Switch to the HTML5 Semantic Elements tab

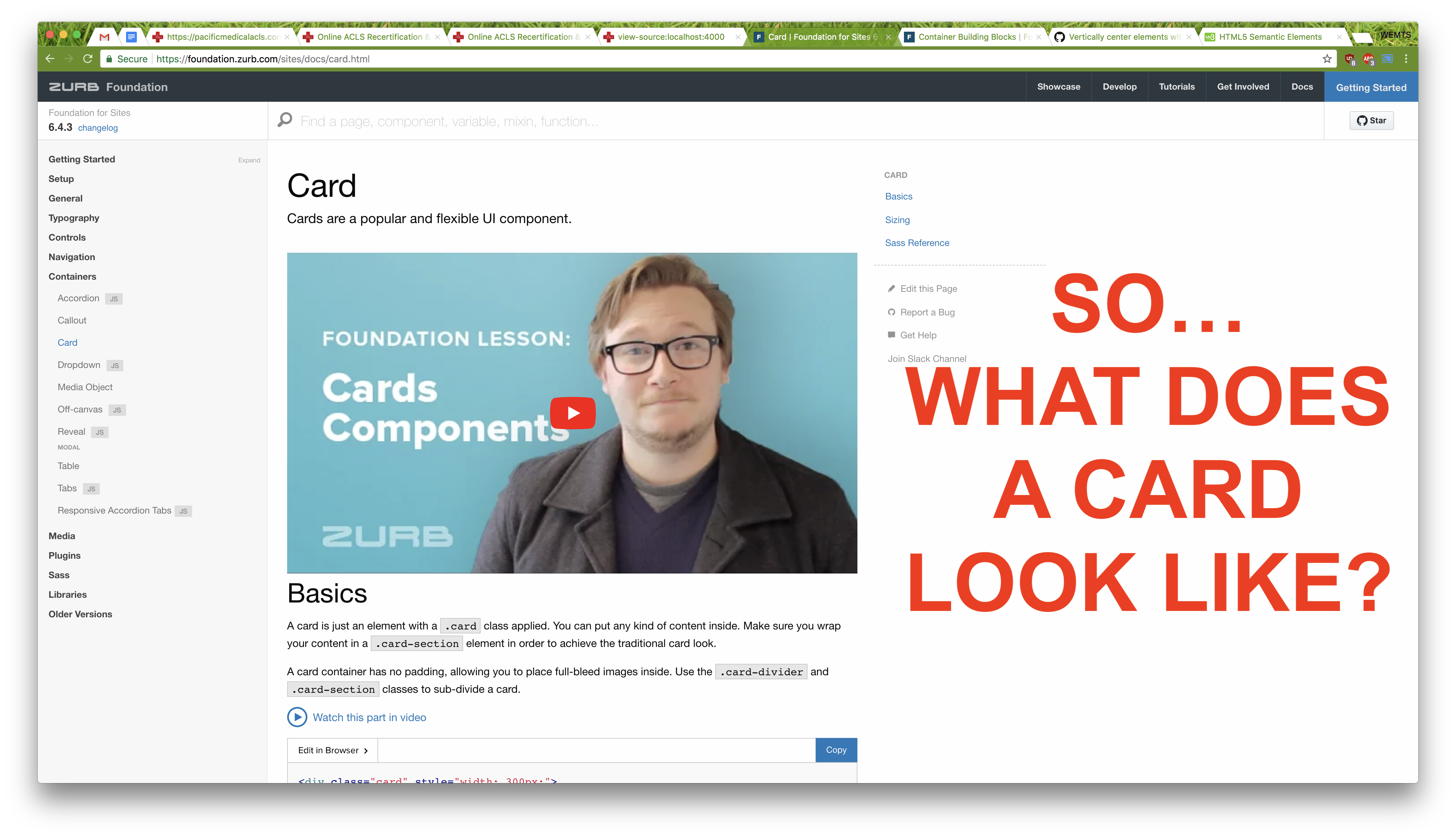[1270, 36]
